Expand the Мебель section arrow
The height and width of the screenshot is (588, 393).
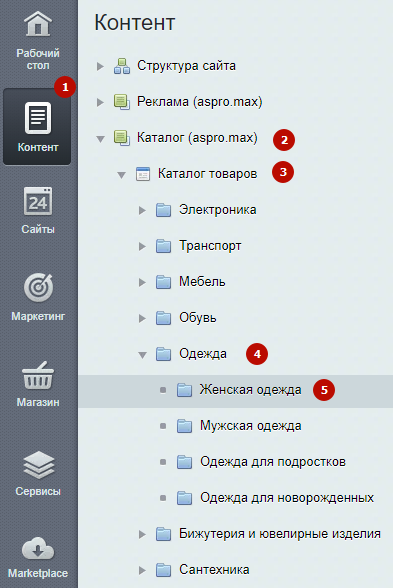(x=142, y=282)
